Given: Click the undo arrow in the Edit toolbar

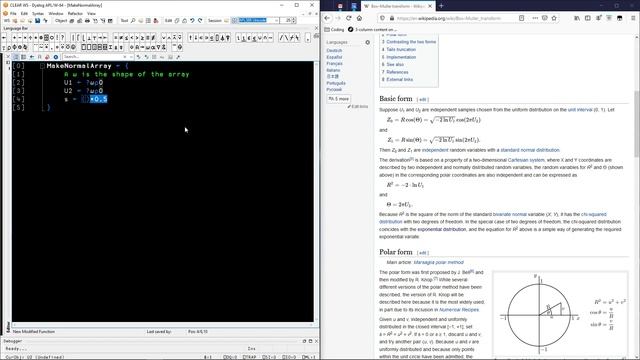Looking at the screenshot, I should pos(192,20).
